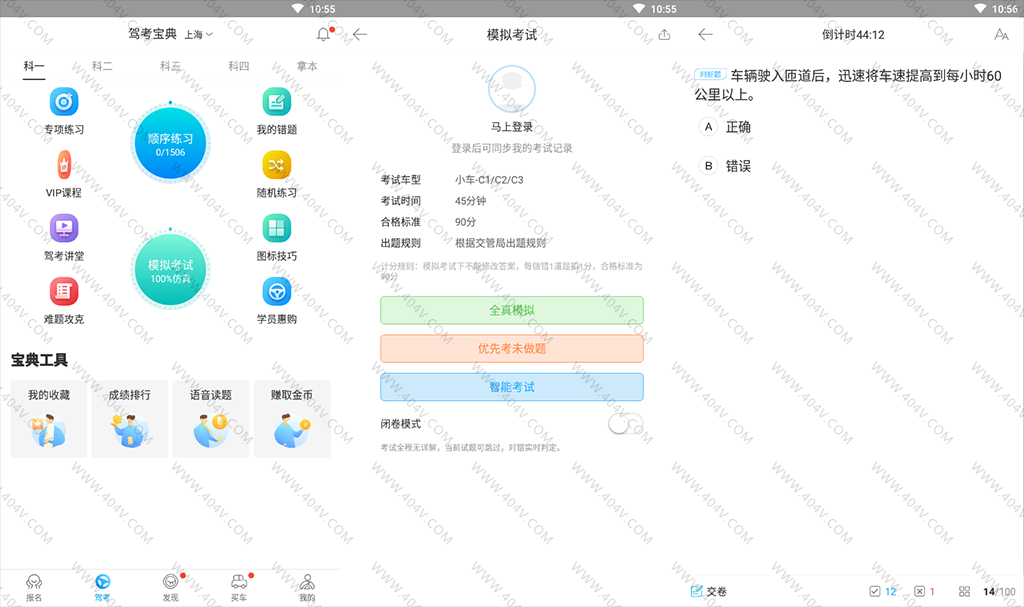
Task: Open 图标技巧 grid icon
Action: [x=277, y=228]
